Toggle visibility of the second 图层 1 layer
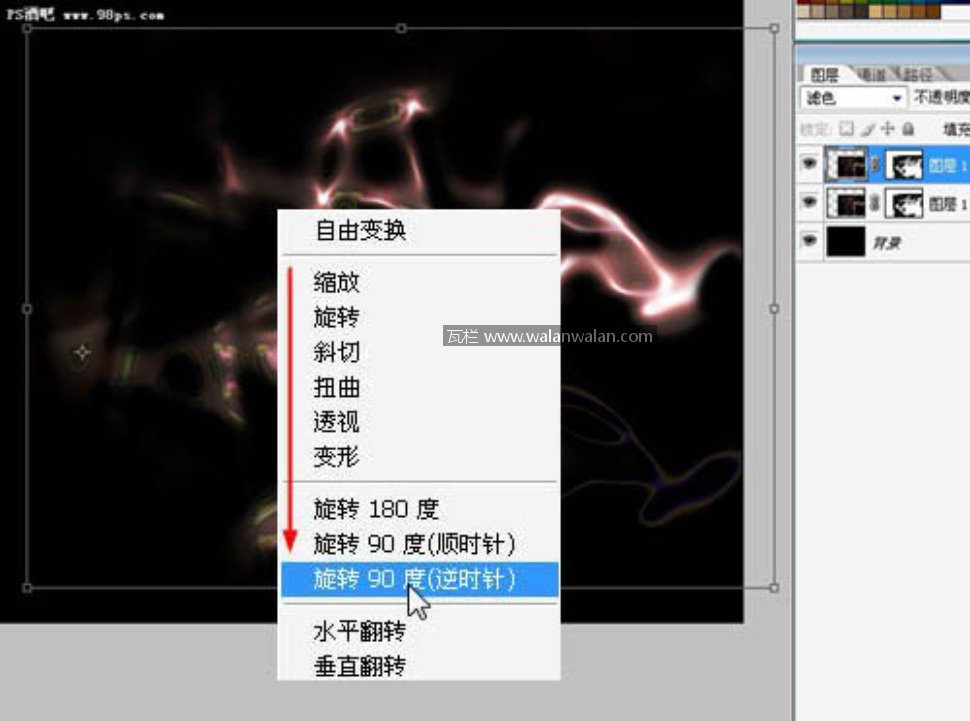Screen dimensions: 970x721 (809, 203)
